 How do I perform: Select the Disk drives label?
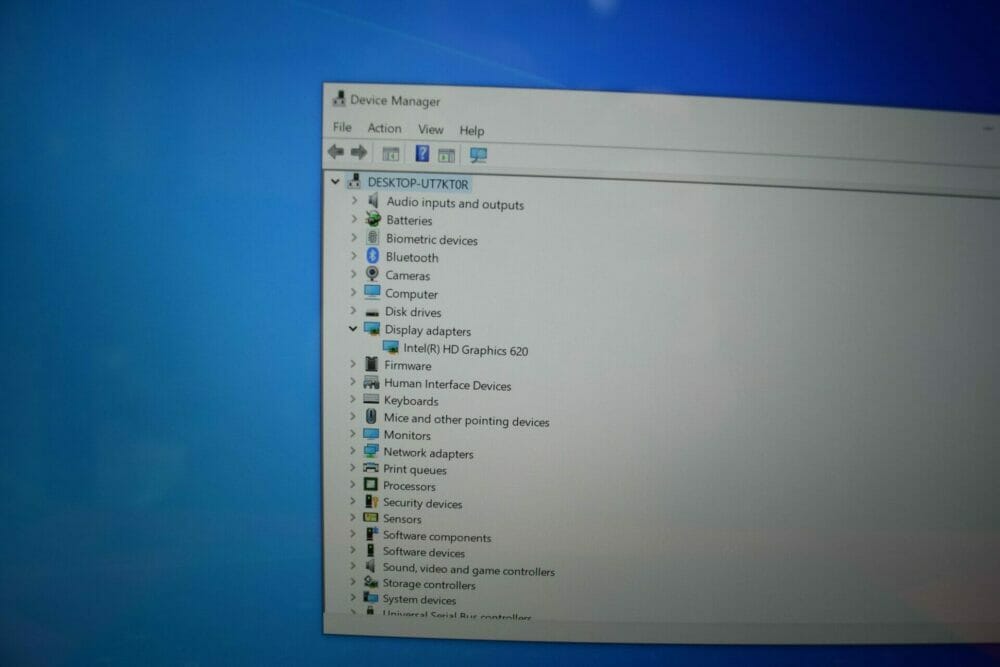coord(413,312)
